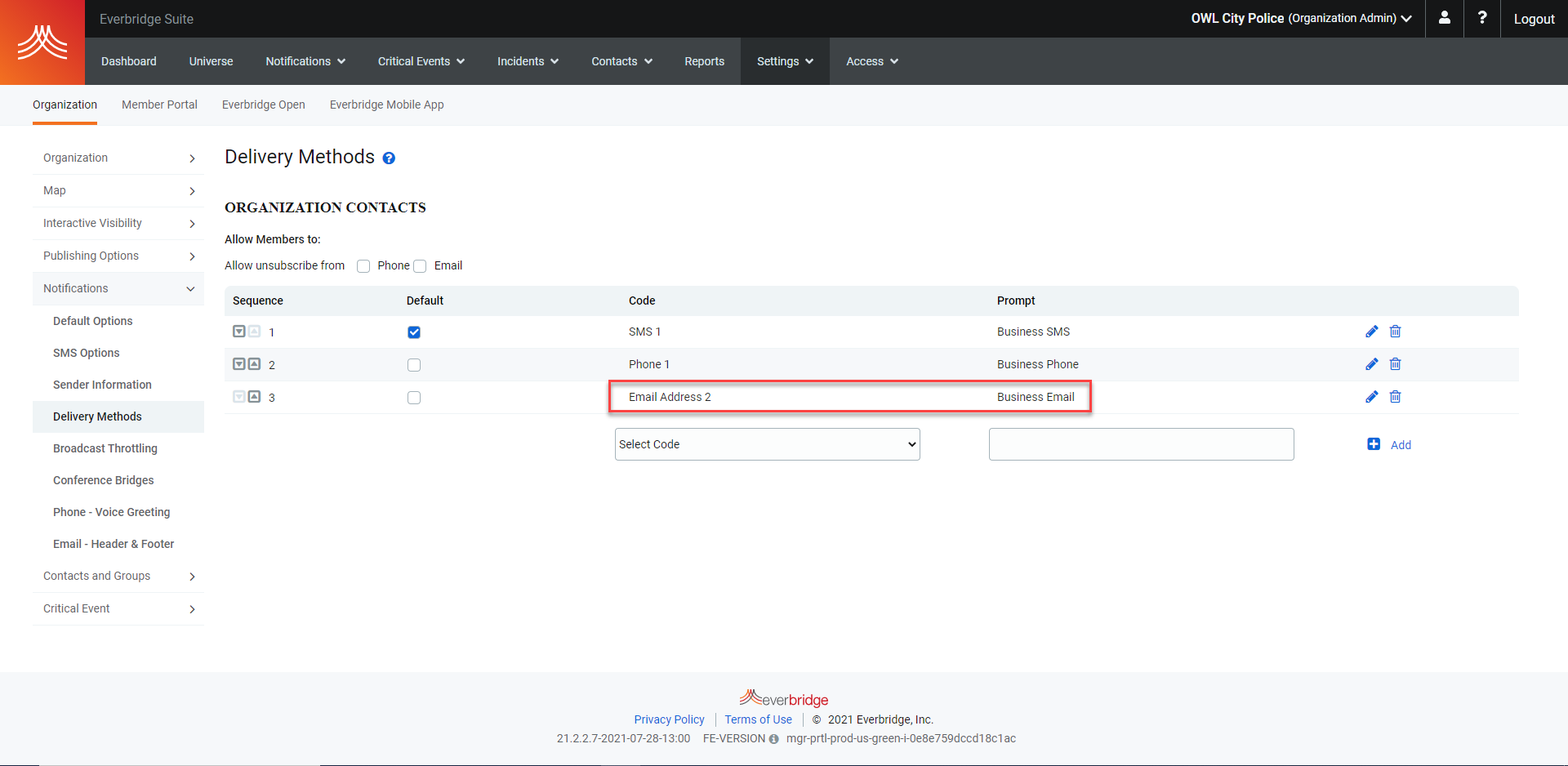Move sequence 2 down with arrow icon
The image size is (1568, 766).
239,364
